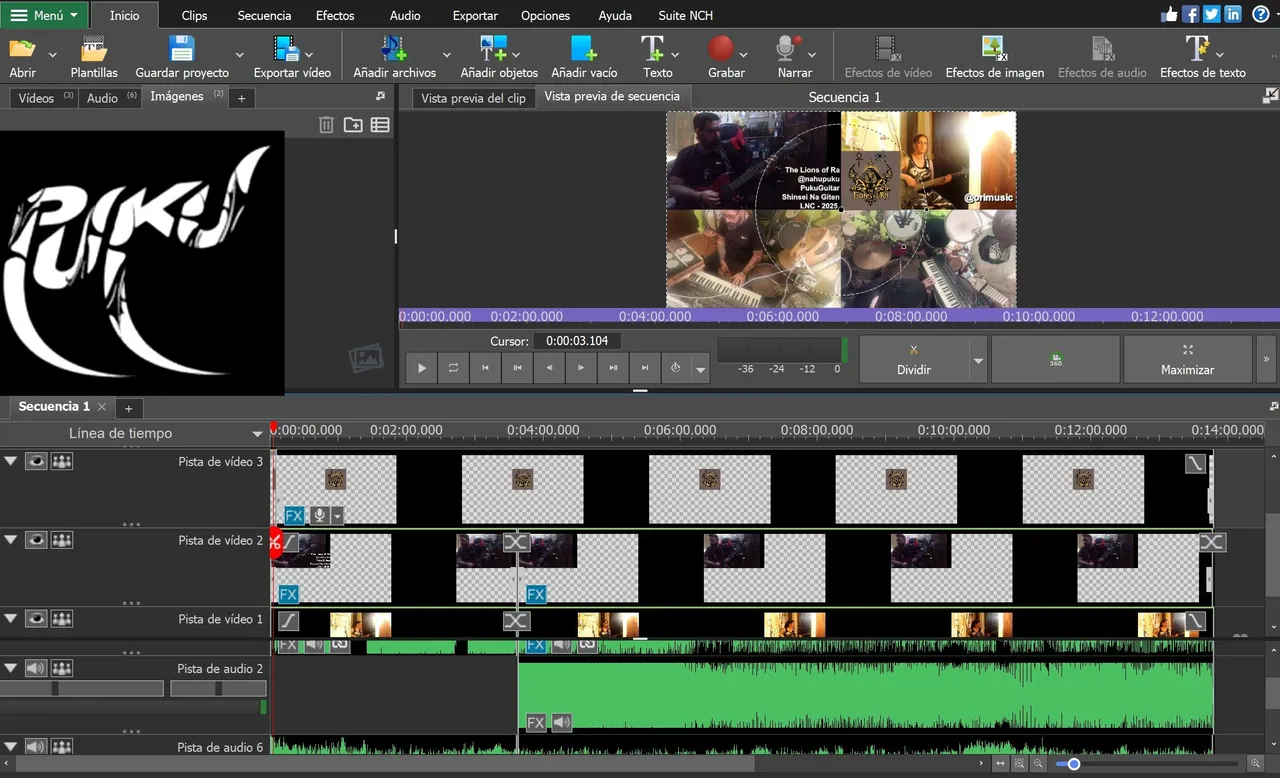Open Efectos de imagen effects
Screen dimensions: 1280x778
coord(994,58)
